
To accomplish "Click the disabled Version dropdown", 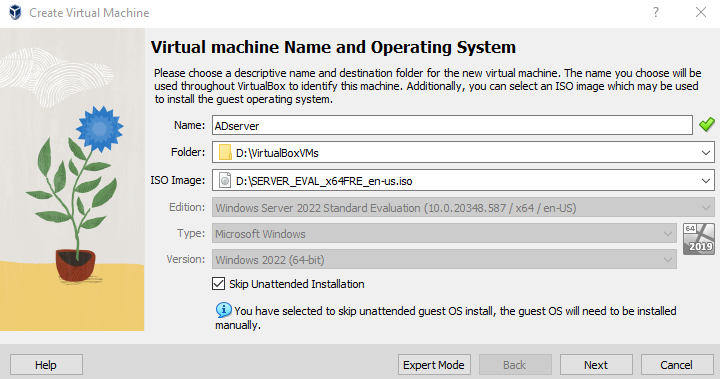I will click(x=444, y=260).
